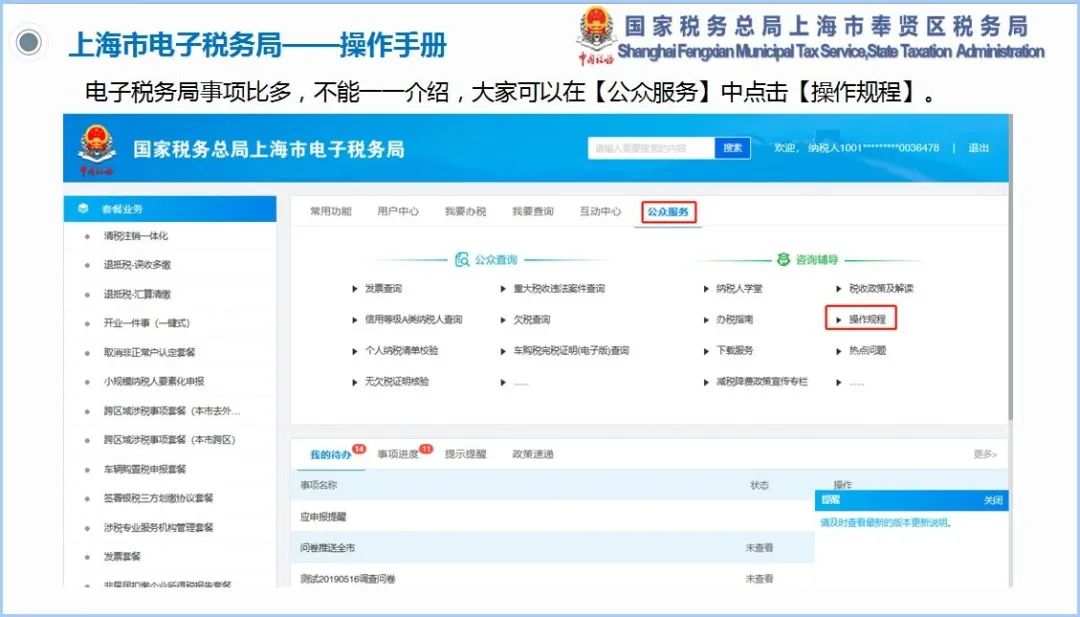This screenshot has height=617, width=1080.
Task: Click the national emblem logo in the blue header
Action: [x=97, y=149]
